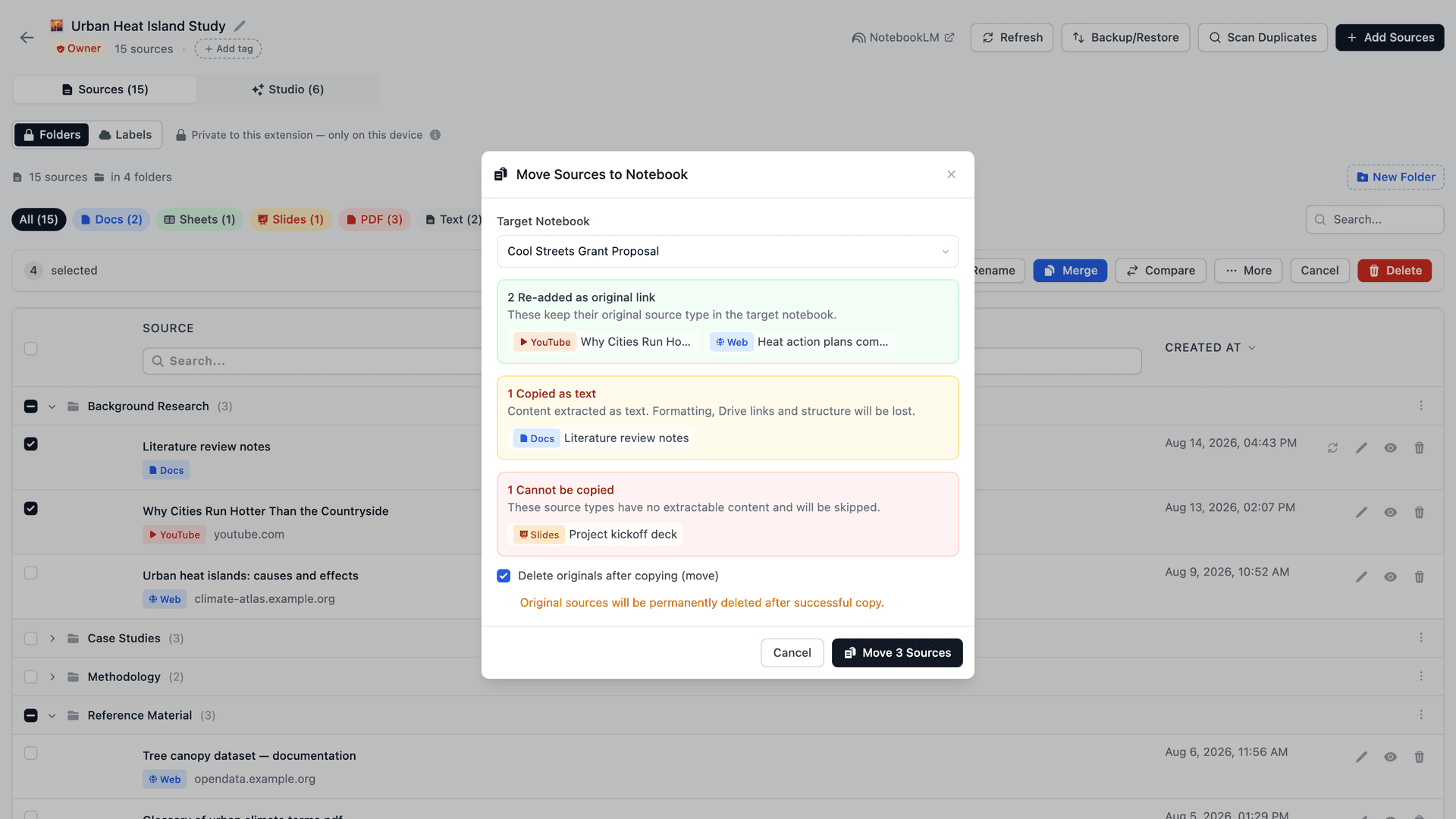Screen dimensions: 1456x819
Task: Edit notebook title with pencil icon
Action: [x=240, y=26]
